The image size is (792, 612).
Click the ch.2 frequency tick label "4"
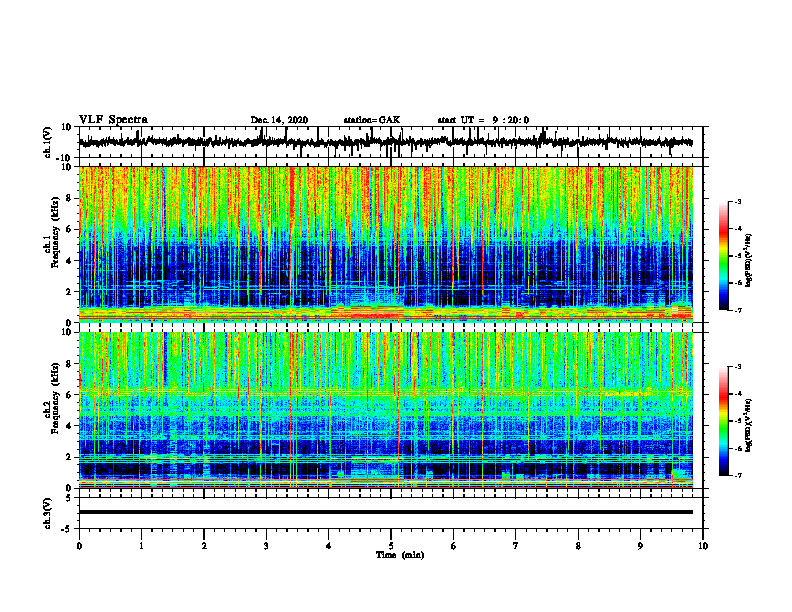[70, 426]
